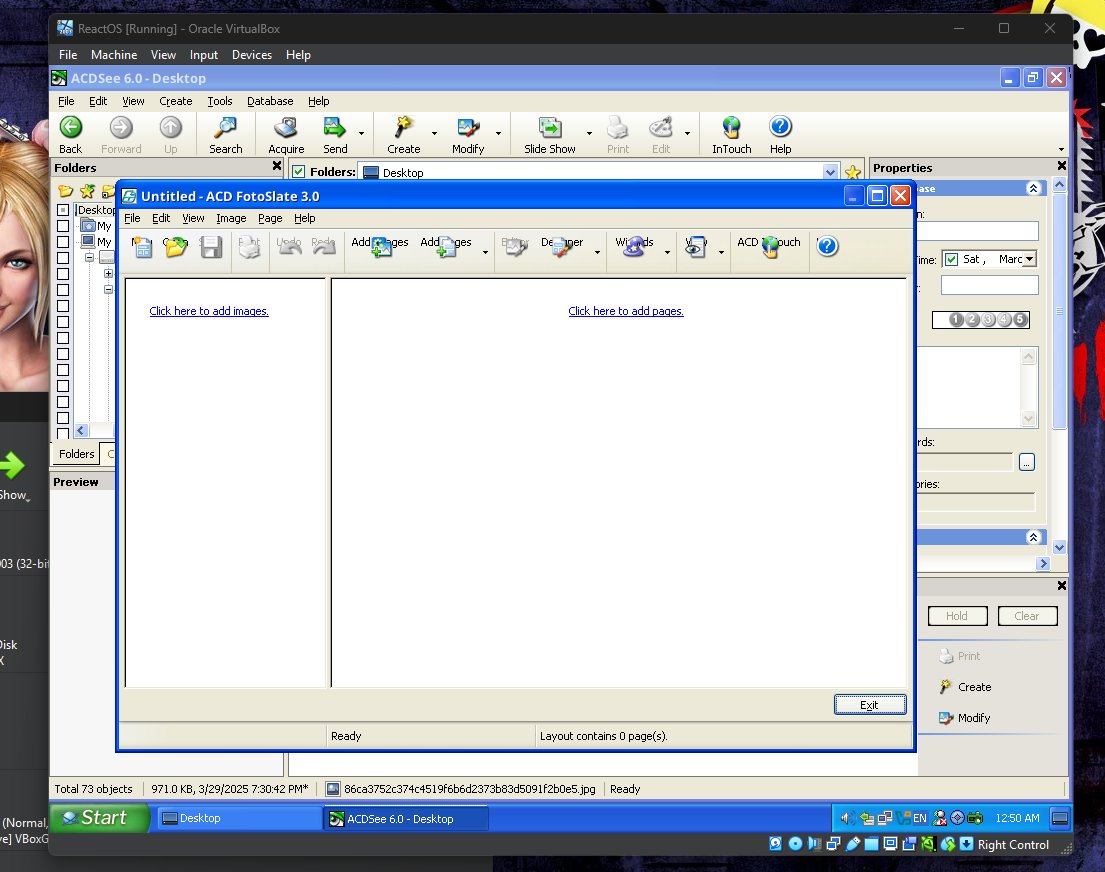Click the Properties panel scroll down arrow
Screen dimensions: 1105x872
pyautogui.click(x=1059, y=548)
